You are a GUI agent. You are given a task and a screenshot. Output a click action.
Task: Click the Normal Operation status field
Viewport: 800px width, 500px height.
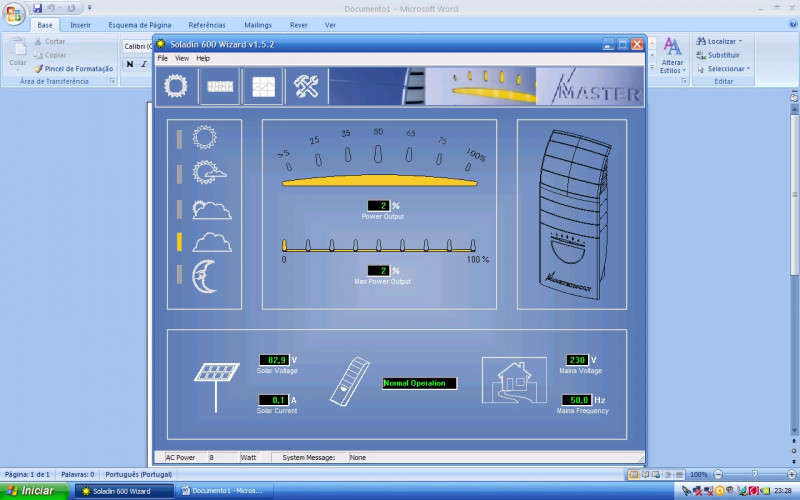click(419, 383)
